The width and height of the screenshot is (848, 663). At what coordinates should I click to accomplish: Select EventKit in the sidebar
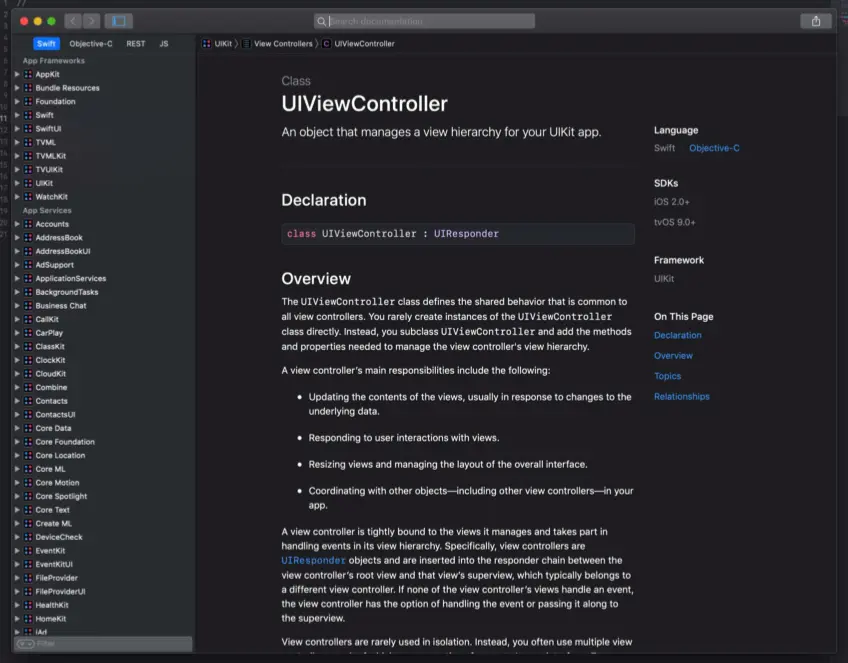(x=50, y=551)
